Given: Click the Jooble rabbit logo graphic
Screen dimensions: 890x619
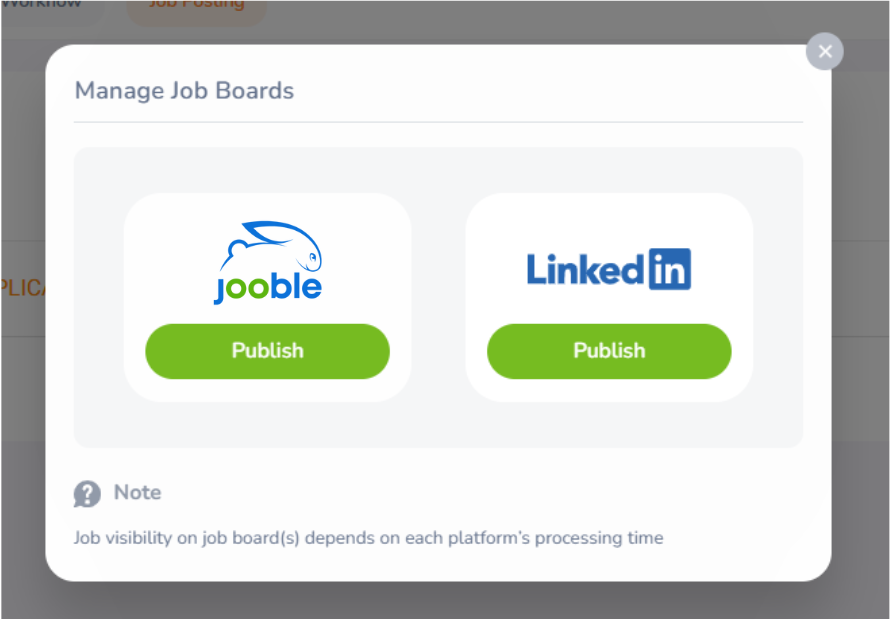Looking at the screenshot, I should coord(271,246).
